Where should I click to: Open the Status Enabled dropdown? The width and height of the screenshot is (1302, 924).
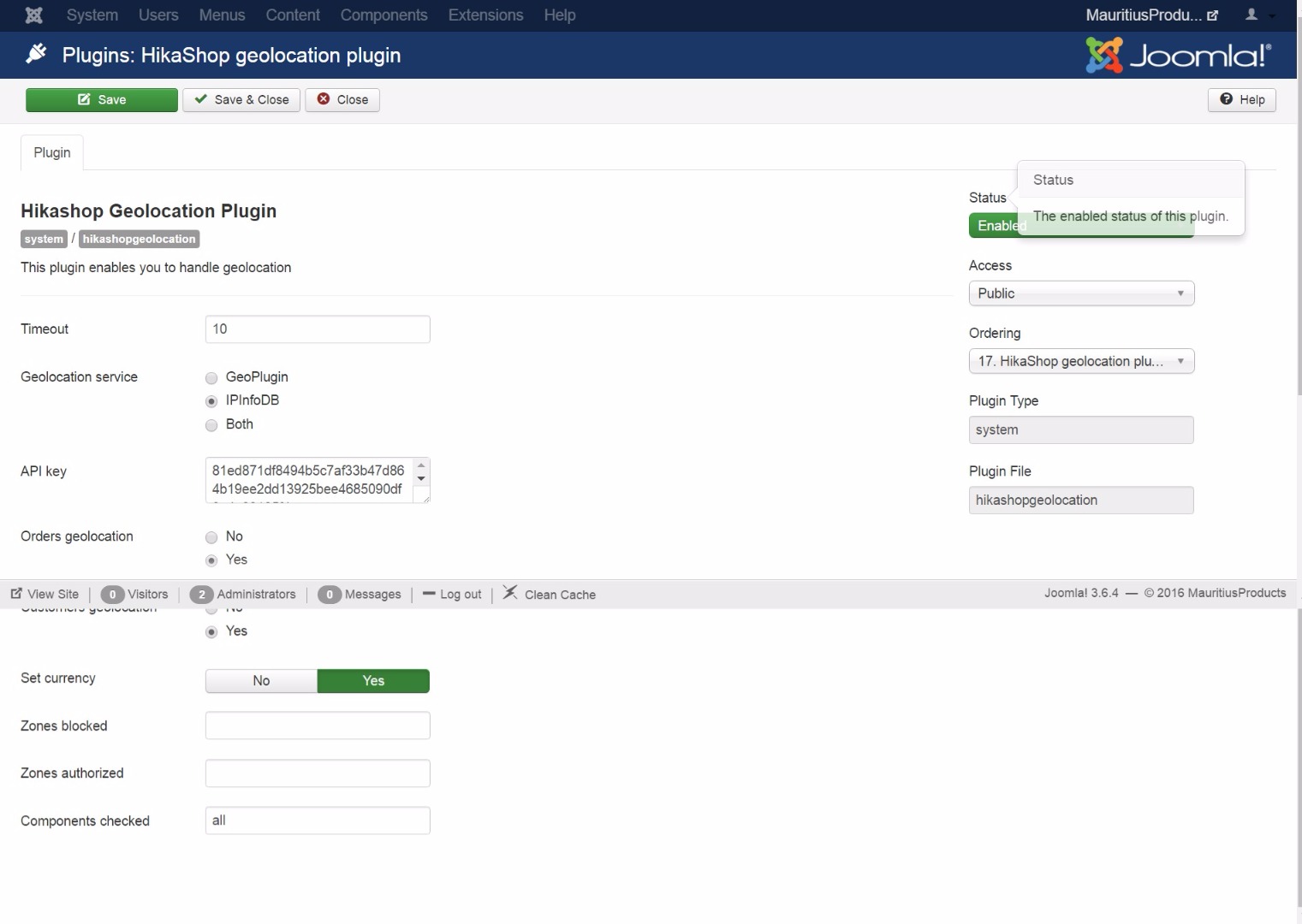click(1080, 226)
